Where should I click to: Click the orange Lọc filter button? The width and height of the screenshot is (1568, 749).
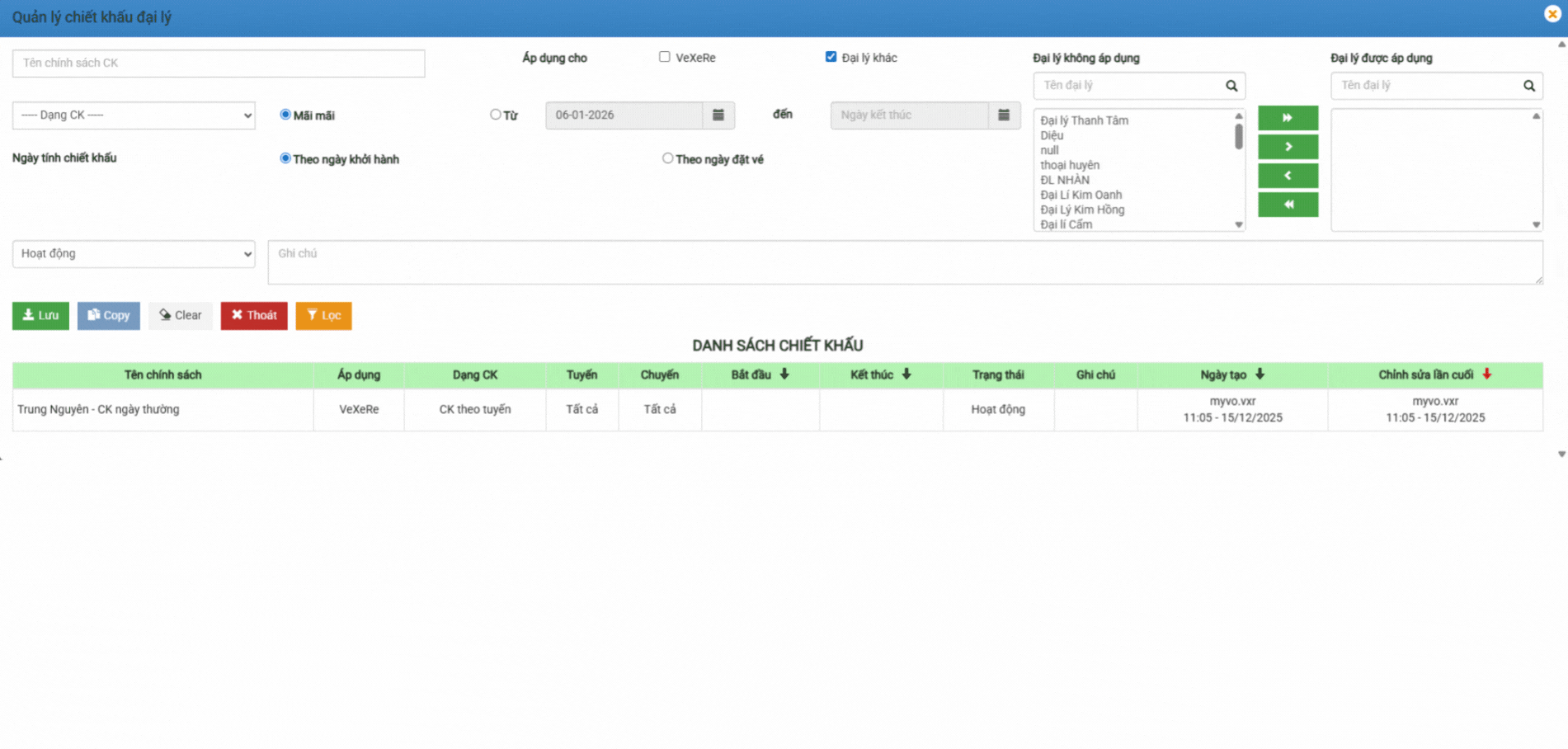tap(323, 316)
